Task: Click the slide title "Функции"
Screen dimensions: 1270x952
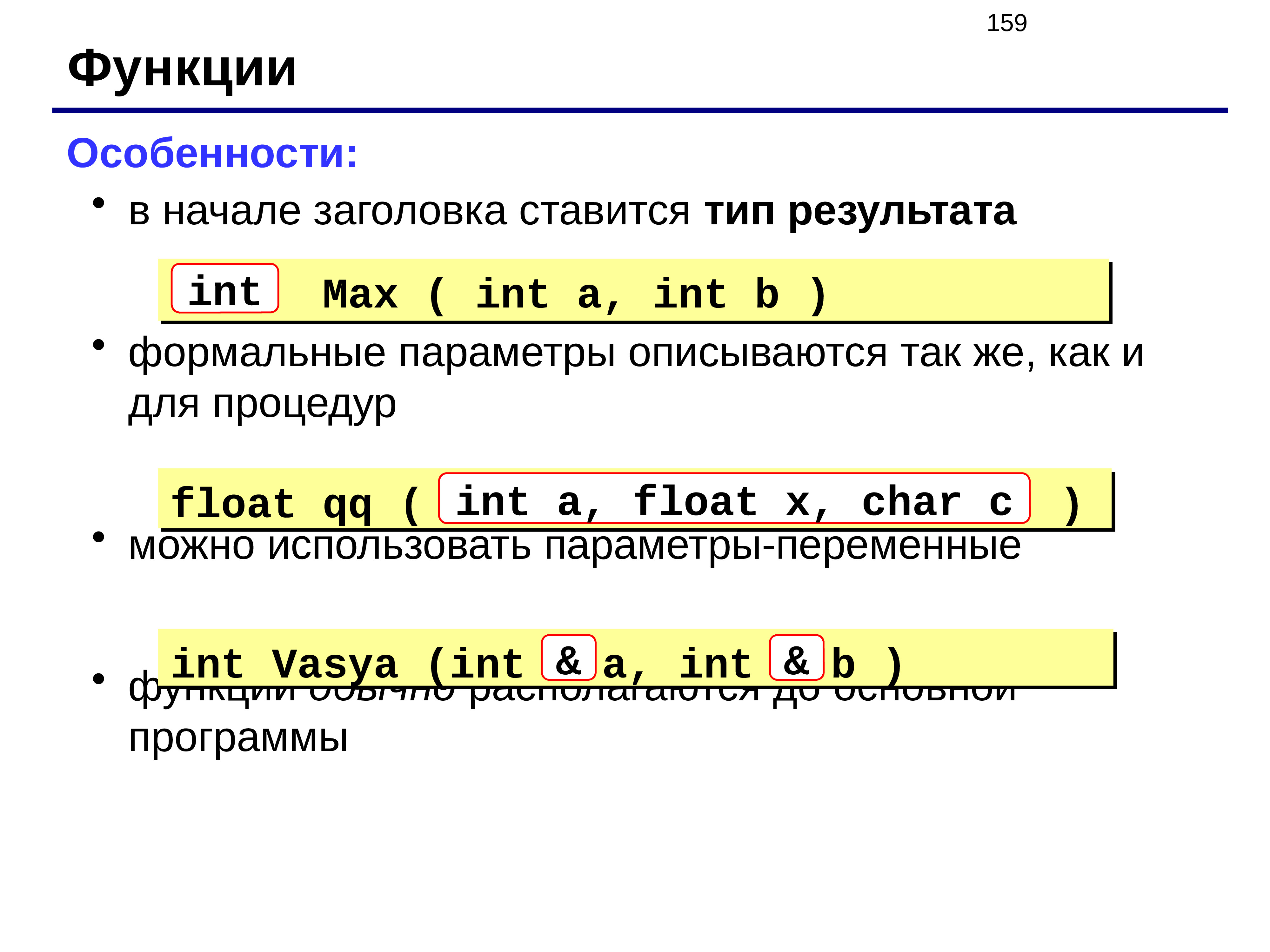Action: point(182,70)
